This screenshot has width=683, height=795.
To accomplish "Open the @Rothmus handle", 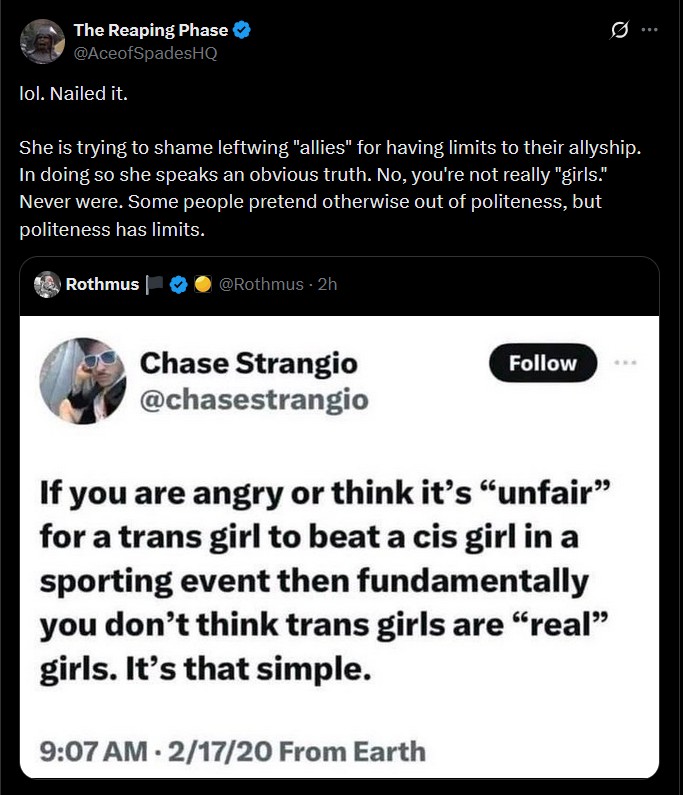I will pyautogui.click(x=261, y=284).
